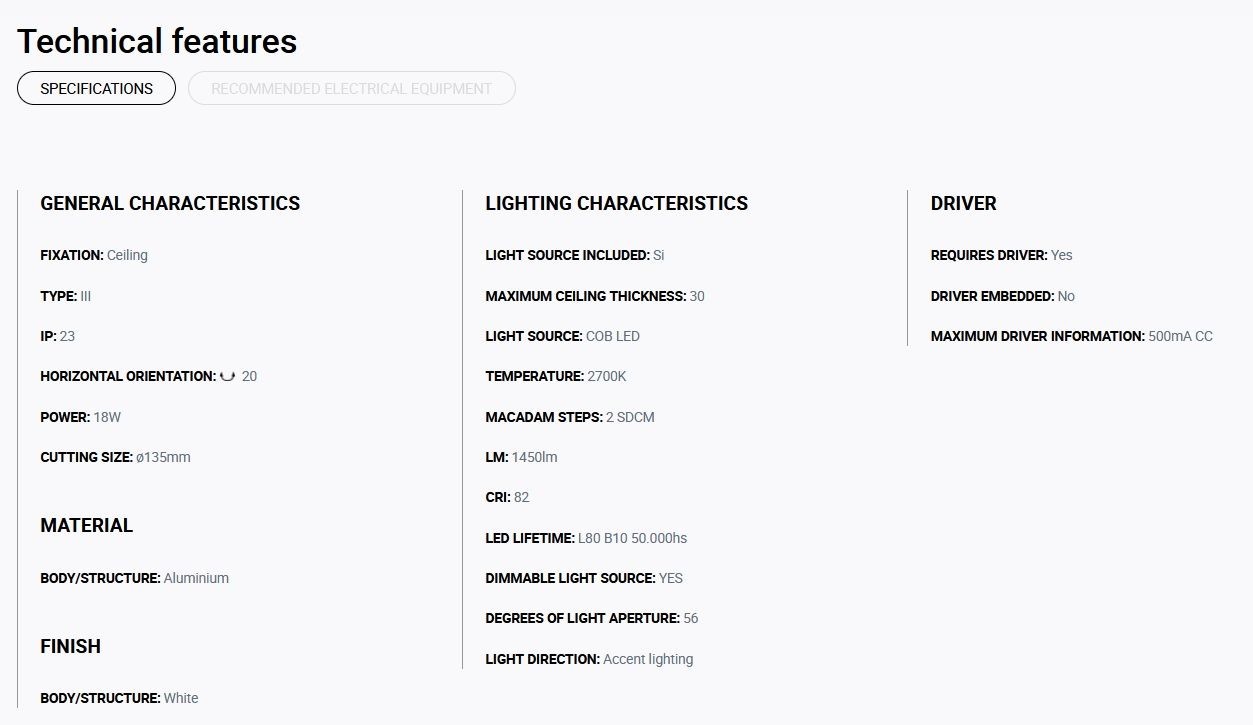The height and width of the screenshot is (725, 1253).
Task: Click the Finish section heading
Action: click(x=70, y=646)
